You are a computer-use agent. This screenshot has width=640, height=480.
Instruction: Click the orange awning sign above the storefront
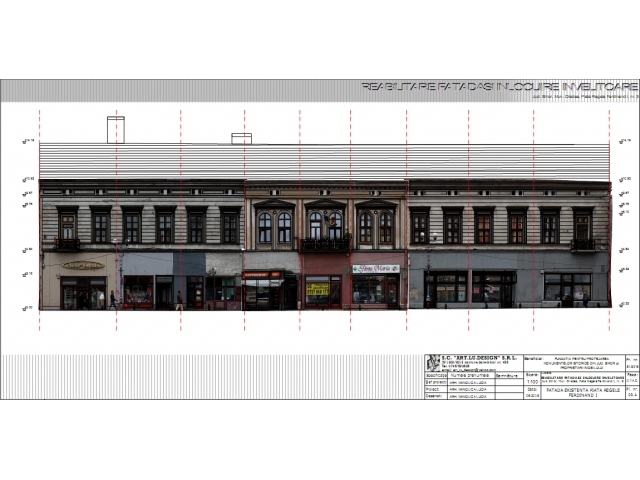point(262,274)
